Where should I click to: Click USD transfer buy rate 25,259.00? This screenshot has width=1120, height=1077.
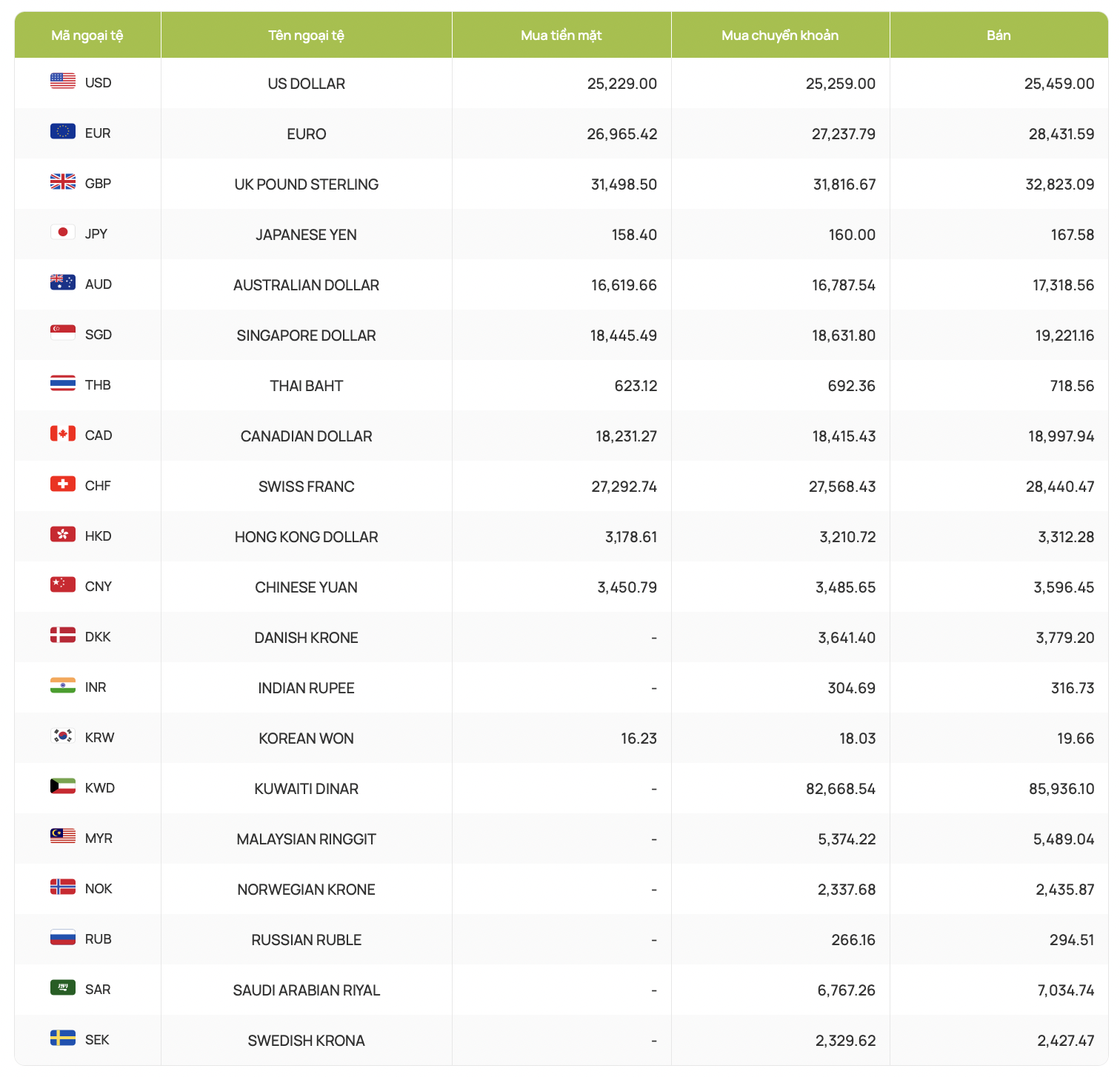pyautogui.click(x=841, y=84)
